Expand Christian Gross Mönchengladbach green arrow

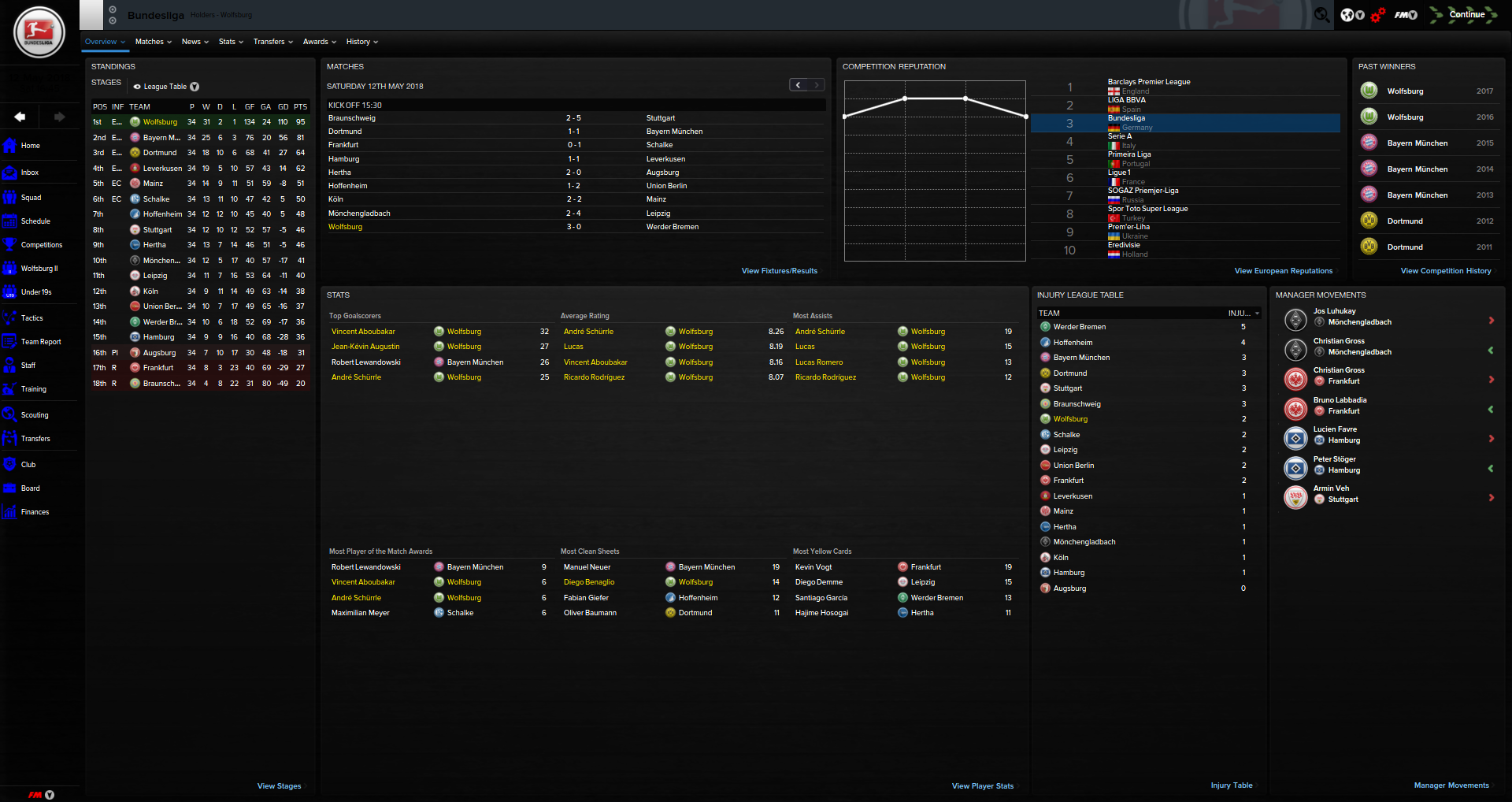click(x=1491, y=350)
